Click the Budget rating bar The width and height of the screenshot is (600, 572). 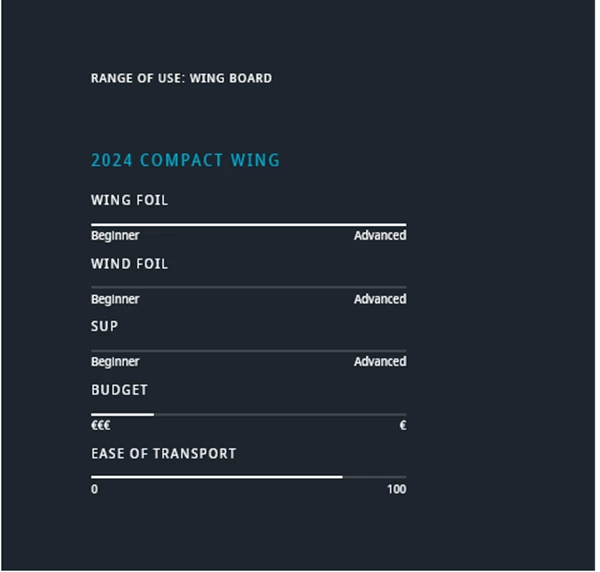coord(248,414)
